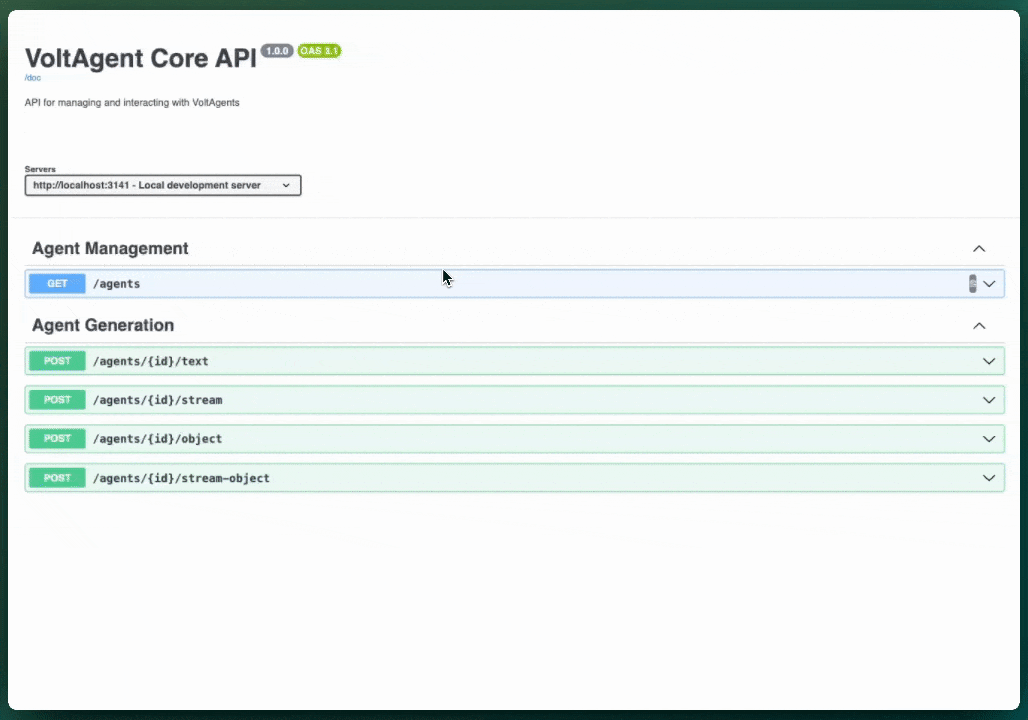Click the POST badge for /agents/{id}/stream

57,400
